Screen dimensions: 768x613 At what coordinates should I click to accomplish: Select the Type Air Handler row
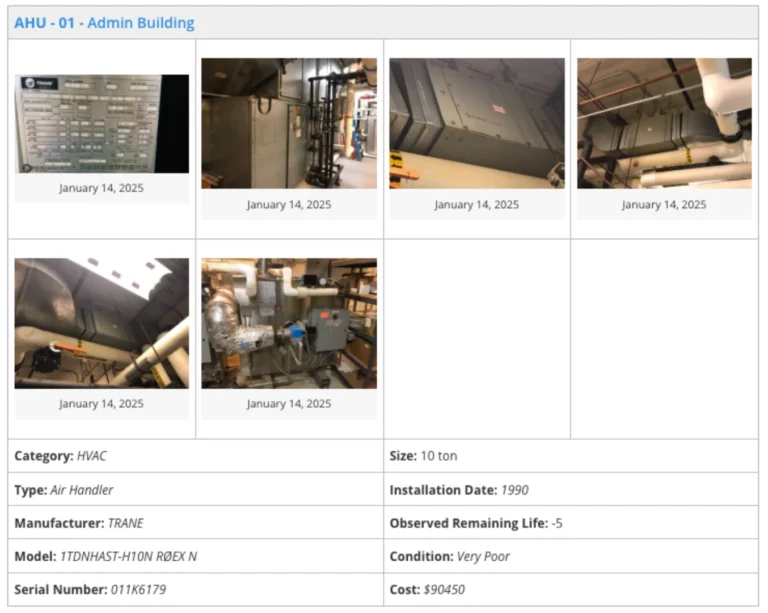click(x=64, y=490)
